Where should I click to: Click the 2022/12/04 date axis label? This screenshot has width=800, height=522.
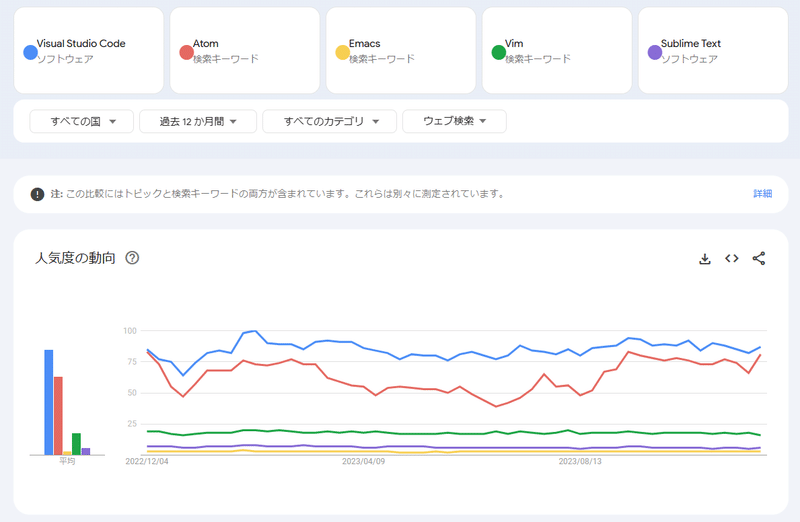147,461
